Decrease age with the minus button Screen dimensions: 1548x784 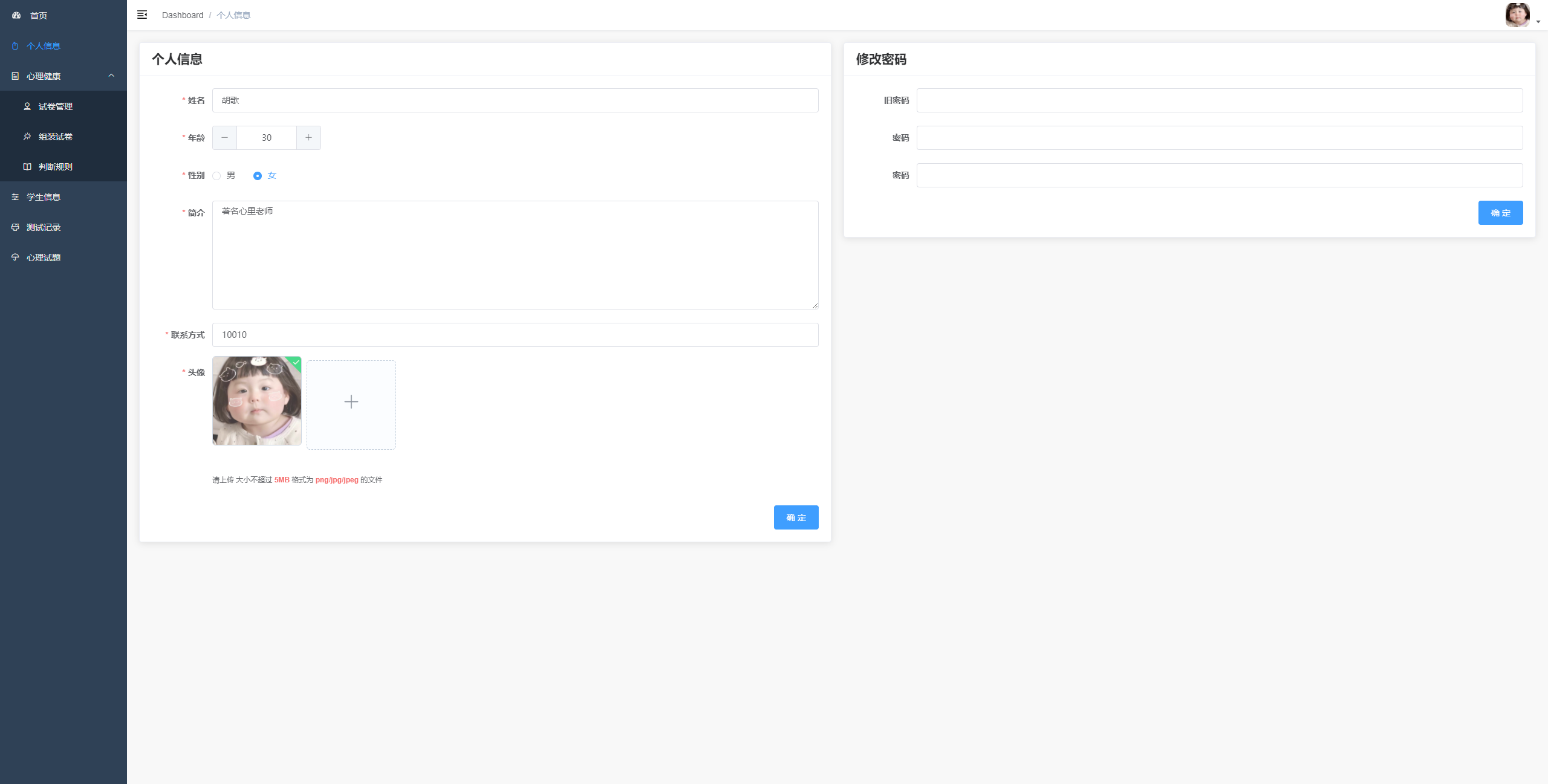pyautogui.click(x=224, y=138)
